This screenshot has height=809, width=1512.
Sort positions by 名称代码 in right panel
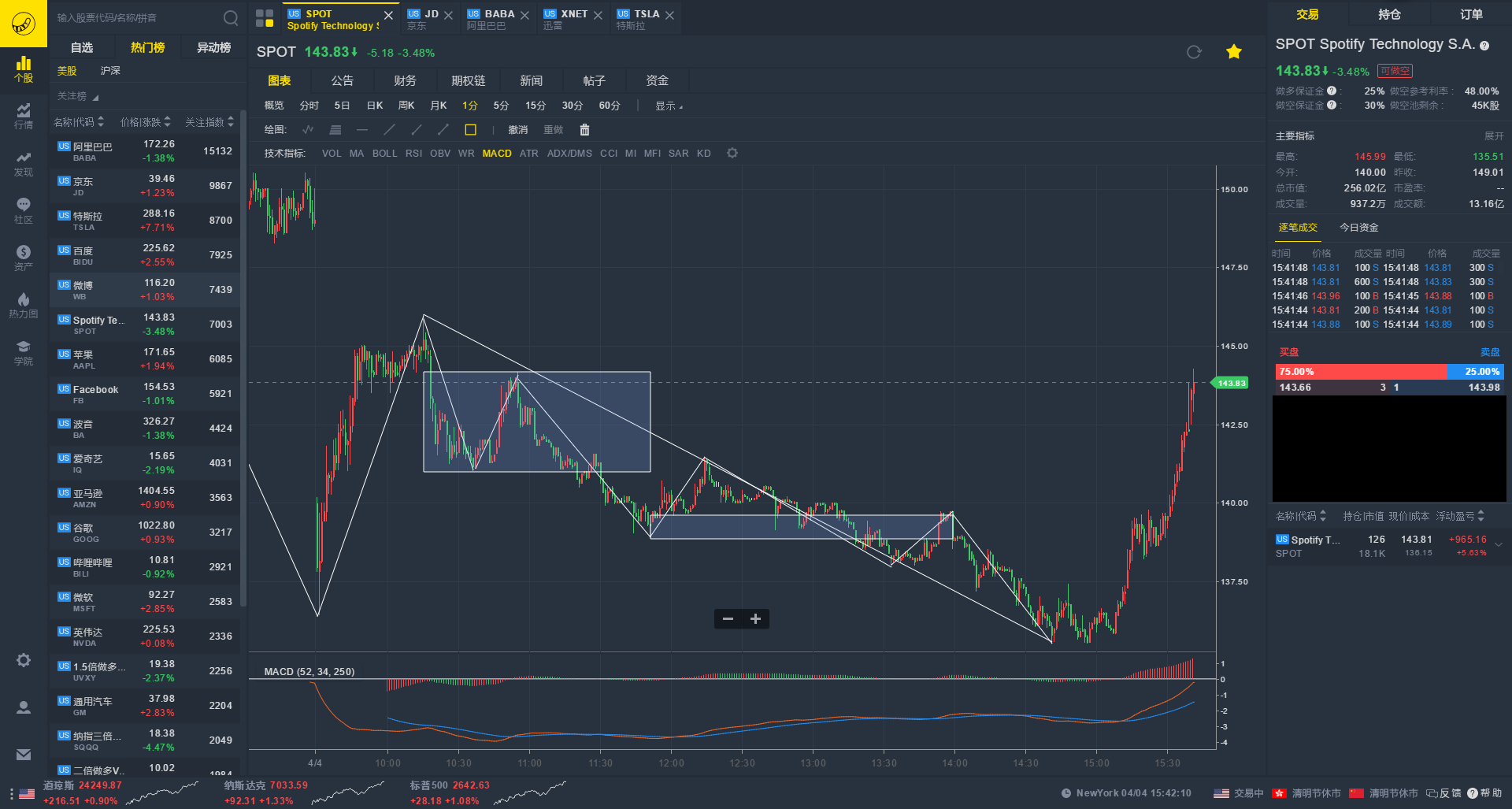(x=1301, y=516)
